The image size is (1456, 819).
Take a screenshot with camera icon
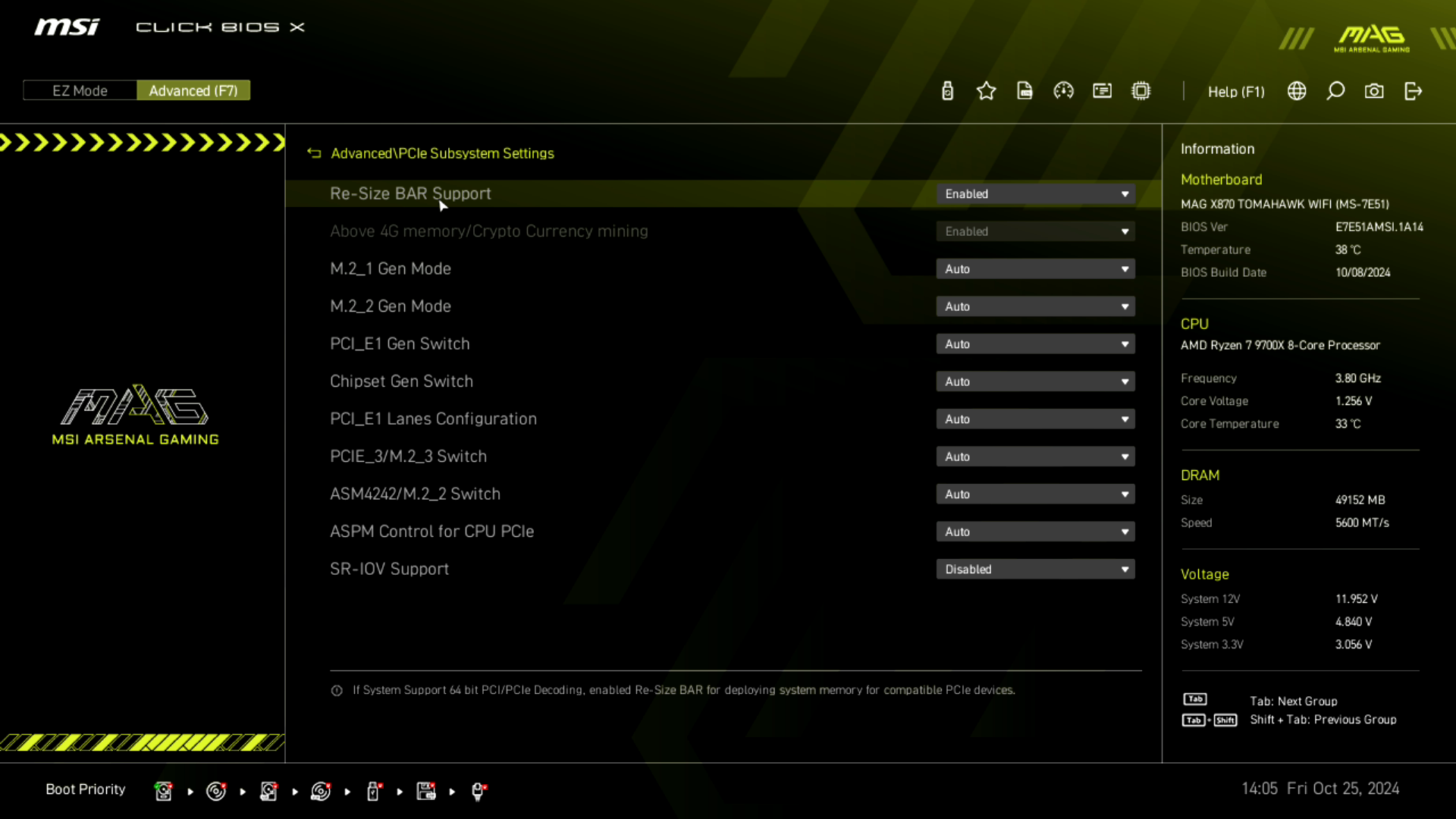[1374, 91]
